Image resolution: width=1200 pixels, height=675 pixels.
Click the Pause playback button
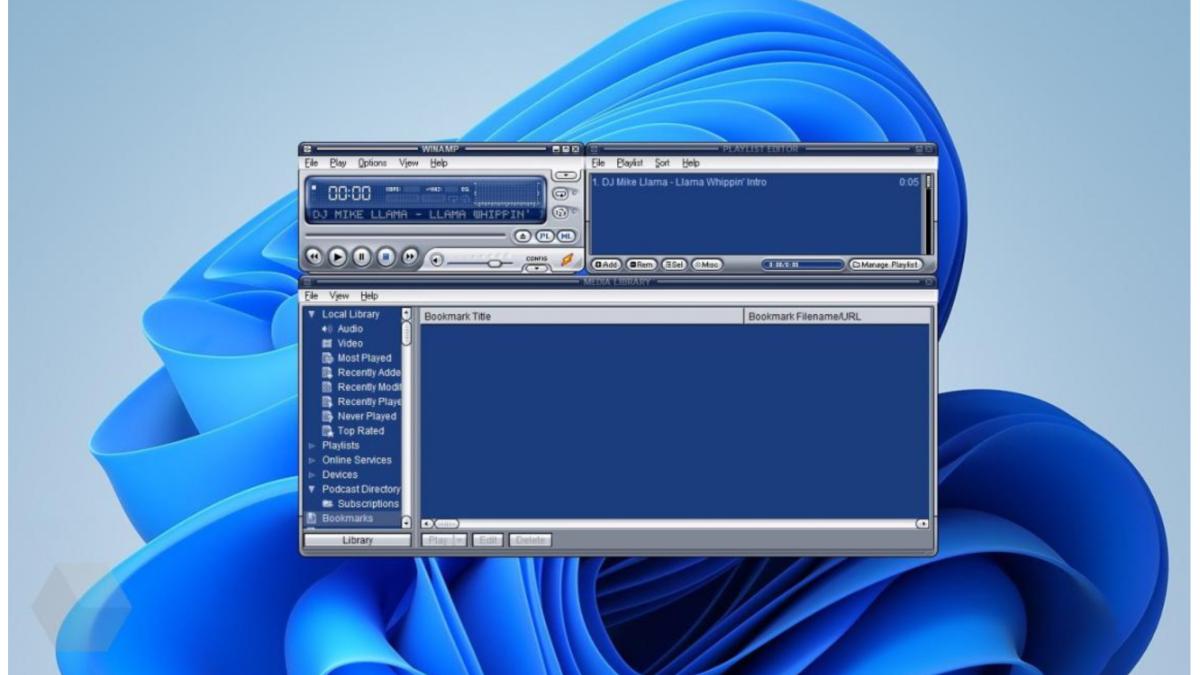(362, 256)
